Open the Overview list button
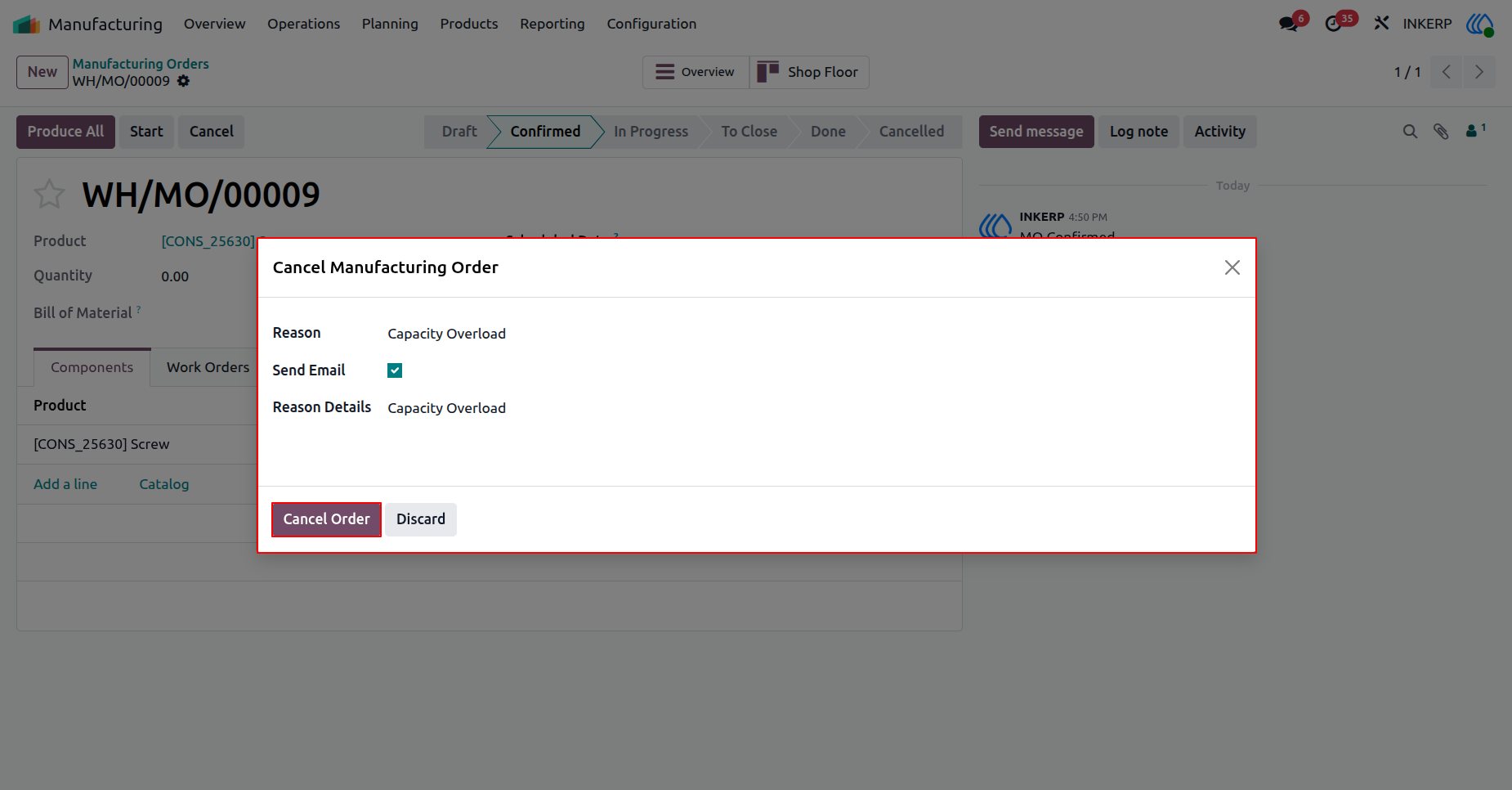 [696, 72]
